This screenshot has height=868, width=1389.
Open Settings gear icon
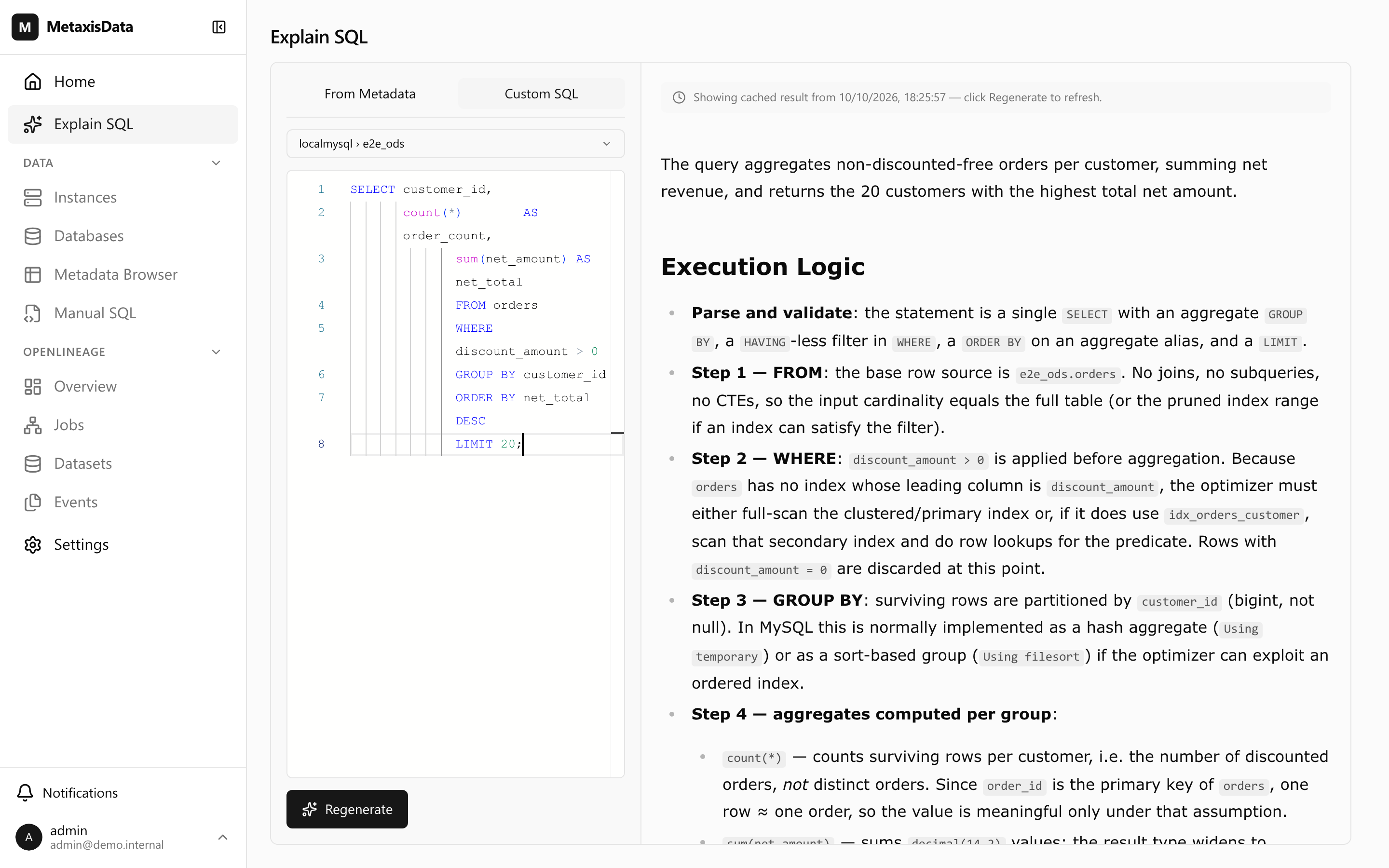[33, 544]
